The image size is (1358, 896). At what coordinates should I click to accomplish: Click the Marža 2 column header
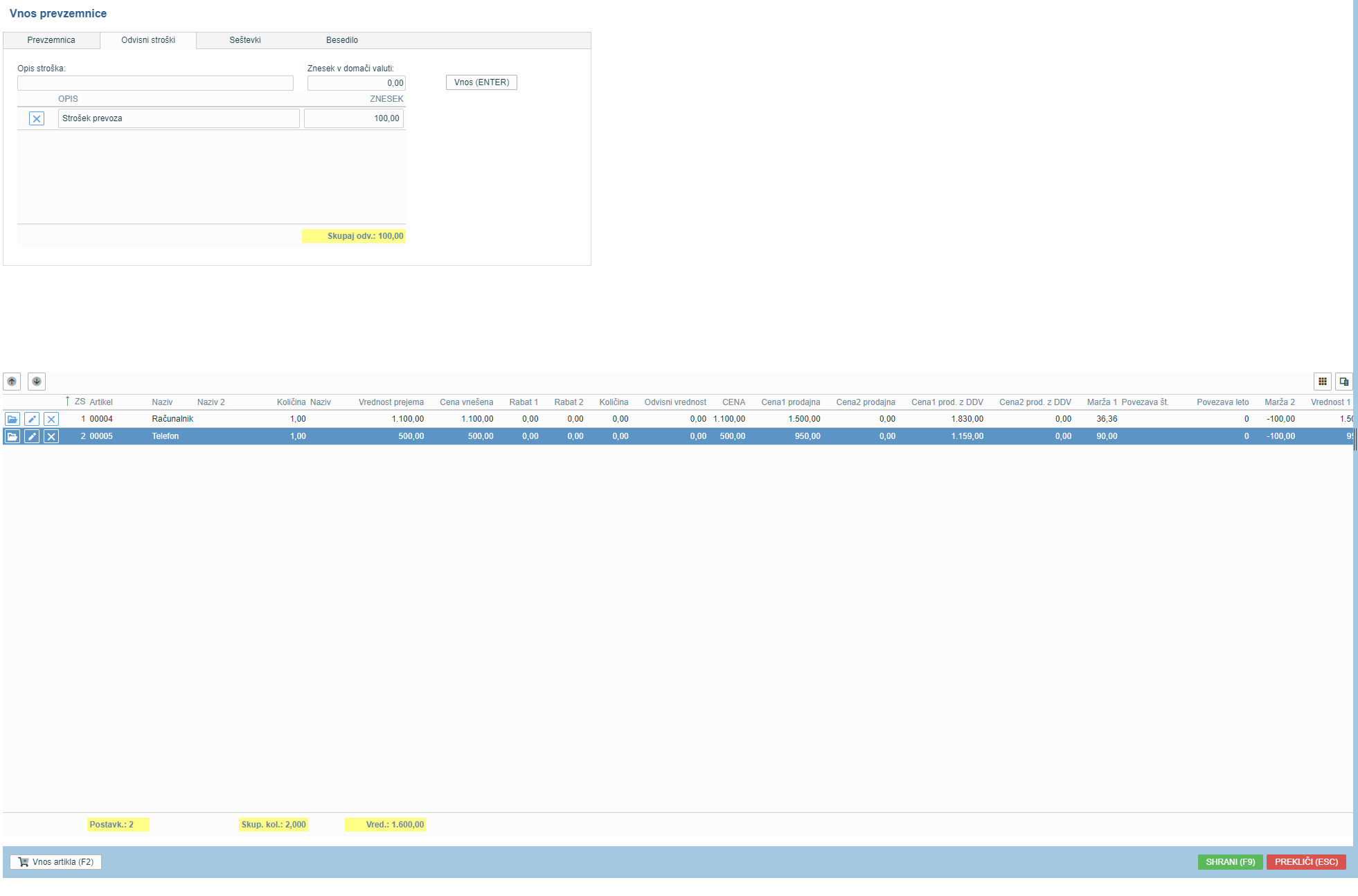1280,402
